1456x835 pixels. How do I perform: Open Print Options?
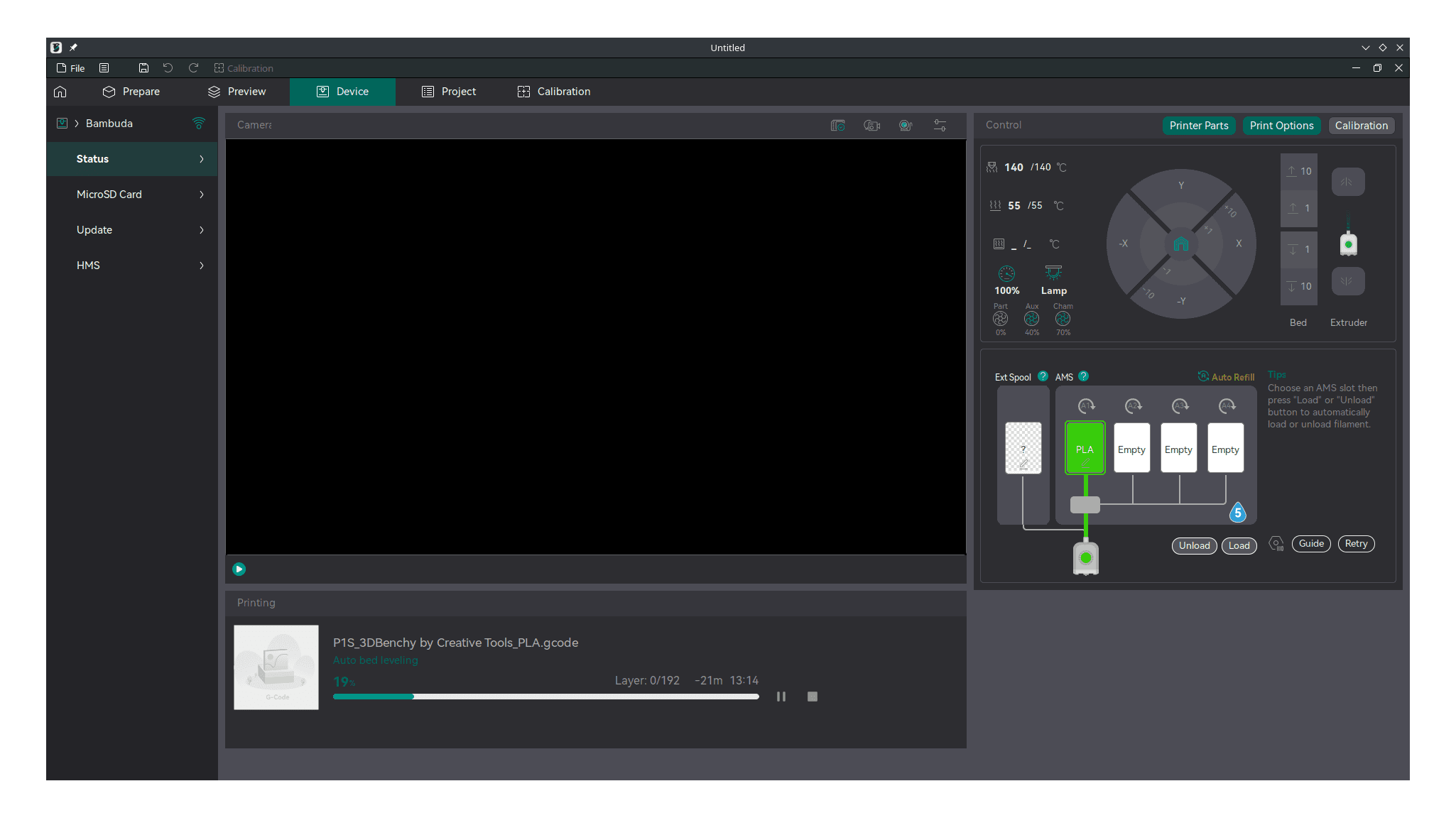(x=1281, y=126)
